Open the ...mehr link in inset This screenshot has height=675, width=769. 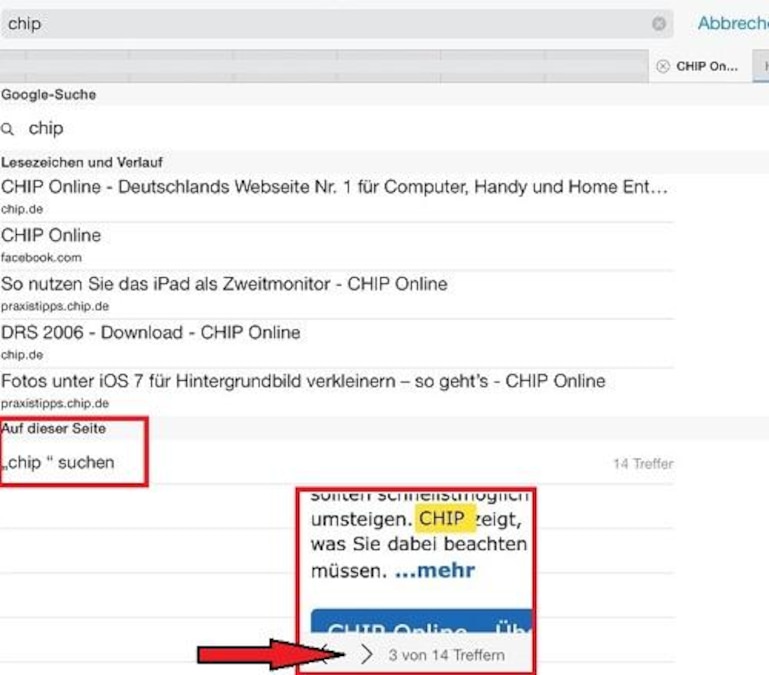pos(435,571)
